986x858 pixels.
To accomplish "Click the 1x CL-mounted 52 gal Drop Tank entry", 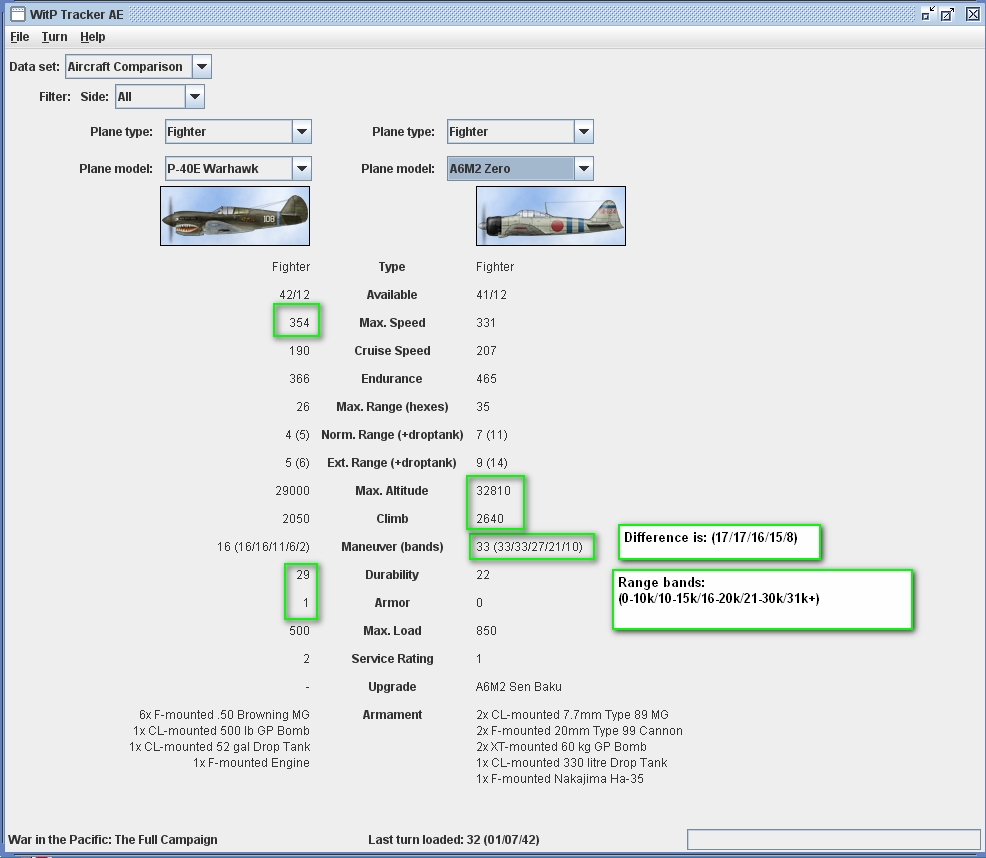I will 219,747.
